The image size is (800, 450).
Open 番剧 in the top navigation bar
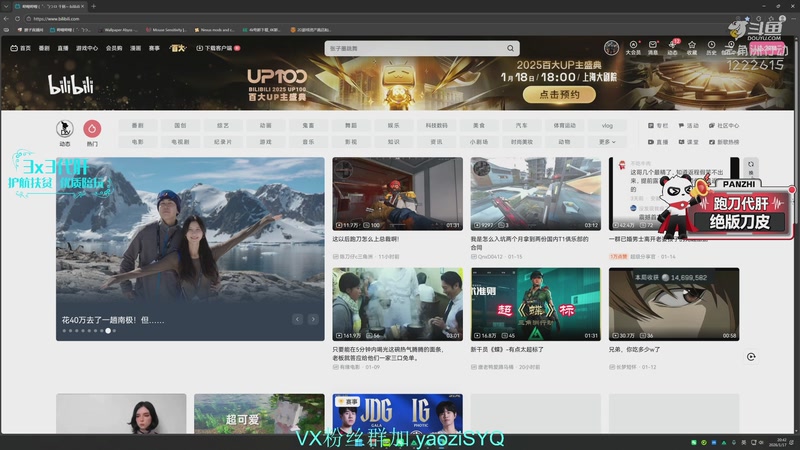point(44,48)
